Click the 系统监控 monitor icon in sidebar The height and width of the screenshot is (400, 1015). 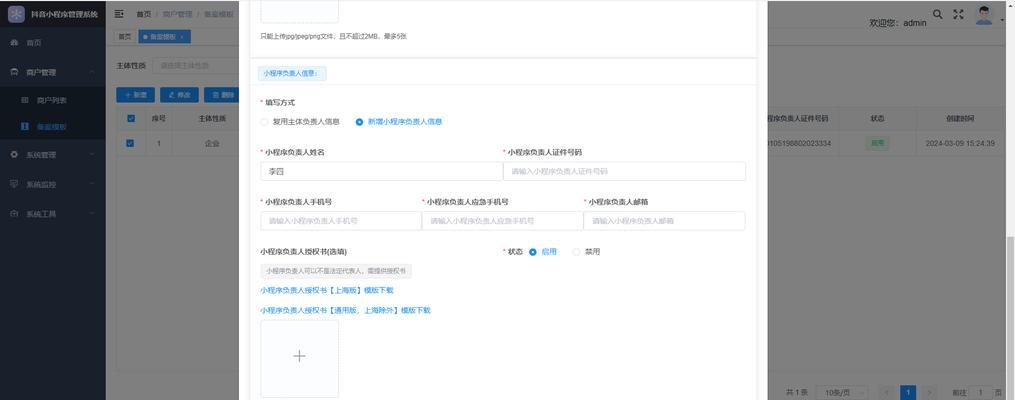tap(14, 184)
